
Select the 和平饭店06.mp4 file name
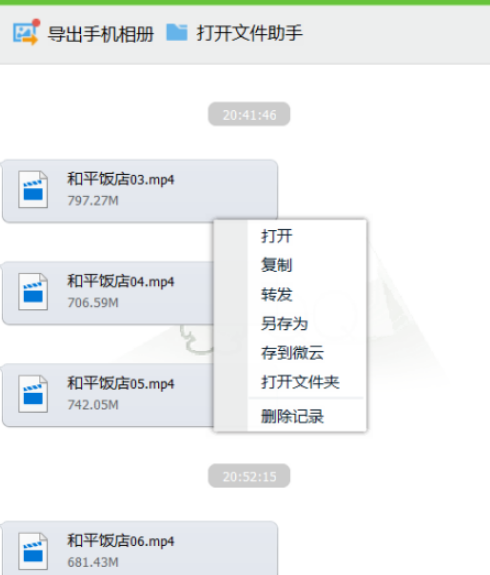(x=121, y=541)
